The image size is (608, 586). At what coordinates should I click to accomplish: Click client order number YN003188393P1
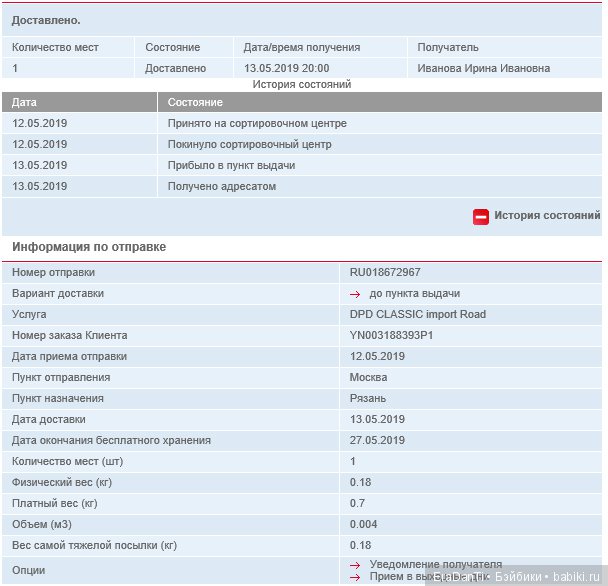coord(392,336)
